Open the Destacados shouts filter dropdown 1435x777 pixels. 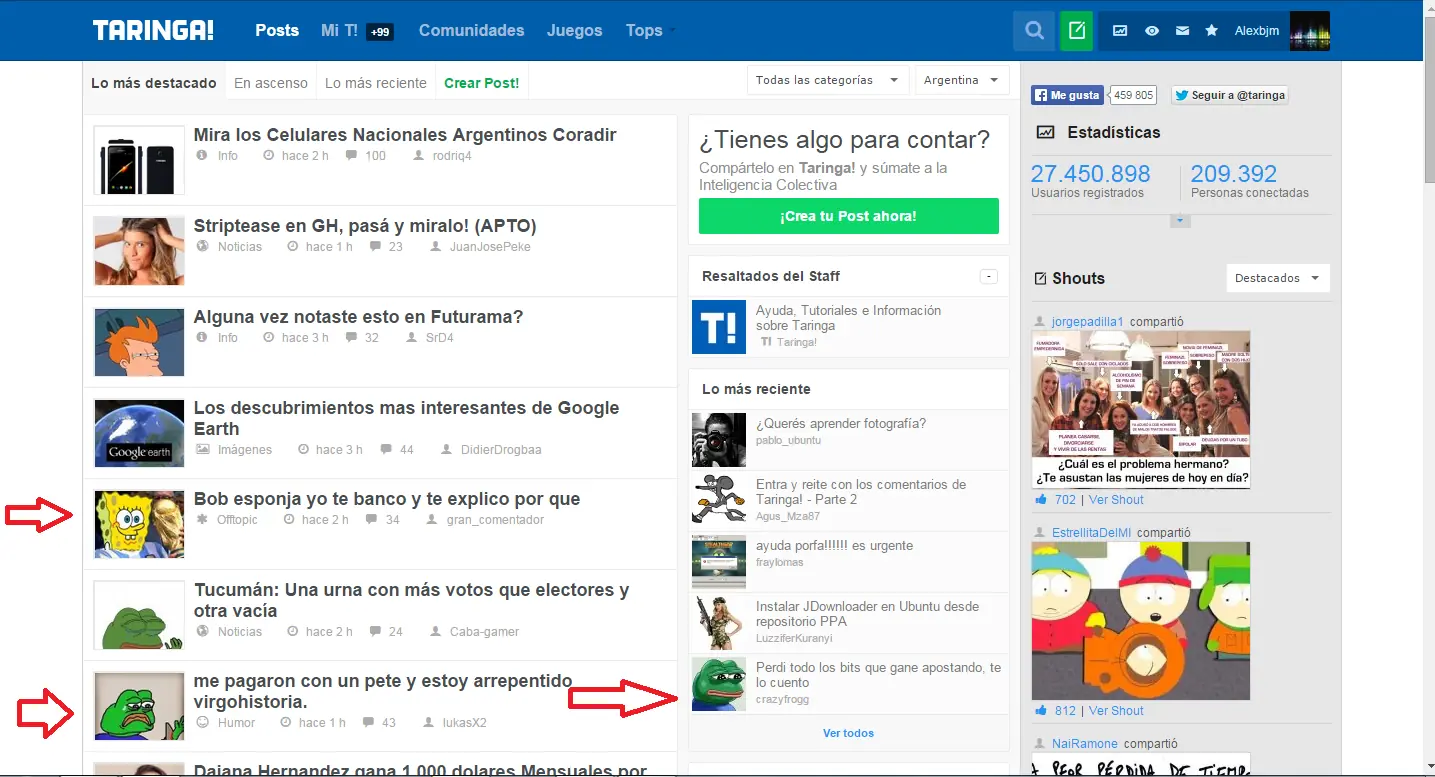1278,278
